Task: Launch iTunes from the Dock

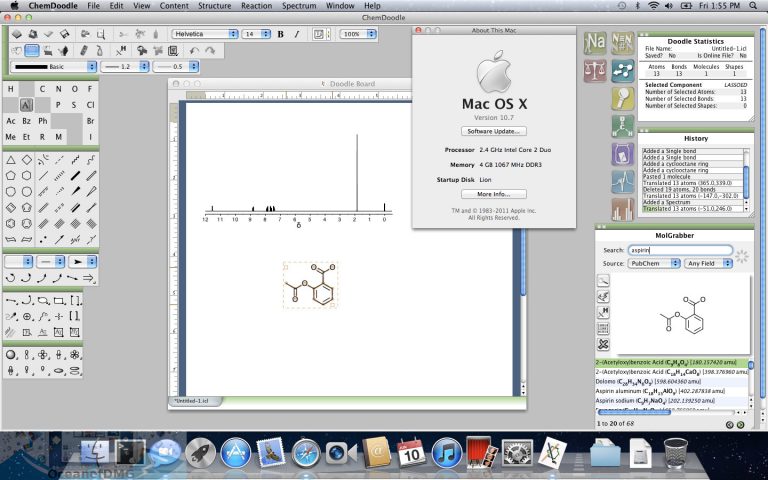Action: [x=447, y=453]
